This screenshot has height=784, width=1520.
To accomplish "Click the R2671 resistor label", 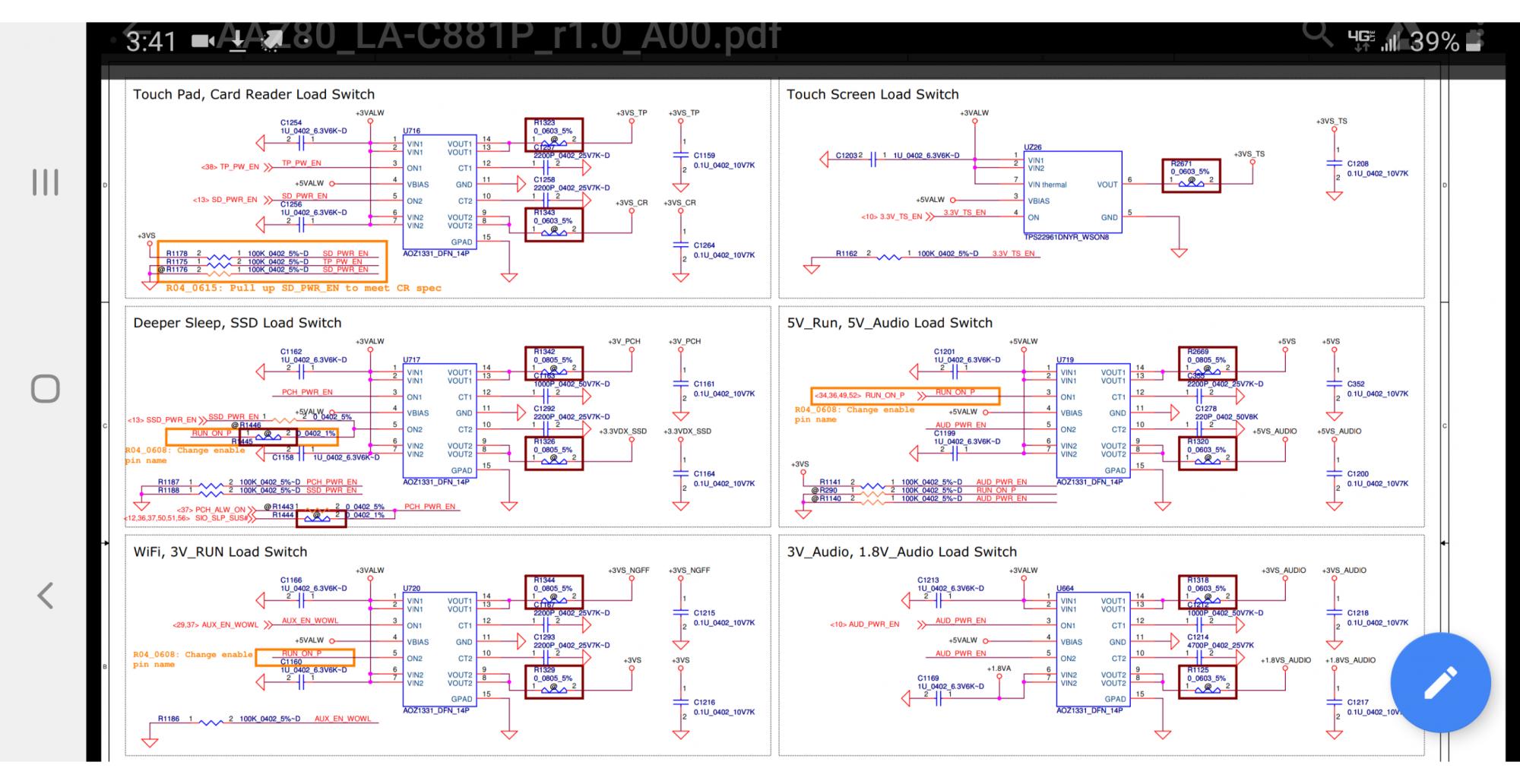I will (x=1182, y=163).
